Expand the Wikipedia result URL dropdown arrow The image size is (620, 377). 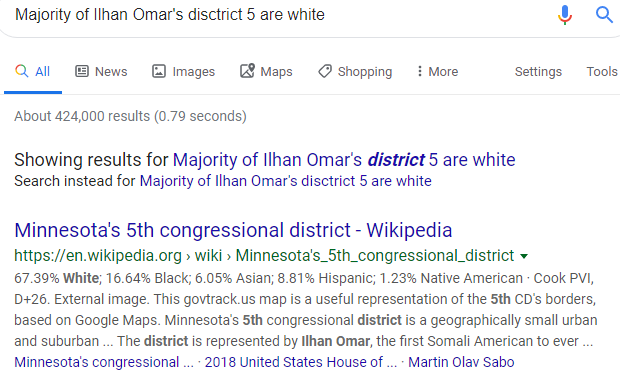coord(524,256)
